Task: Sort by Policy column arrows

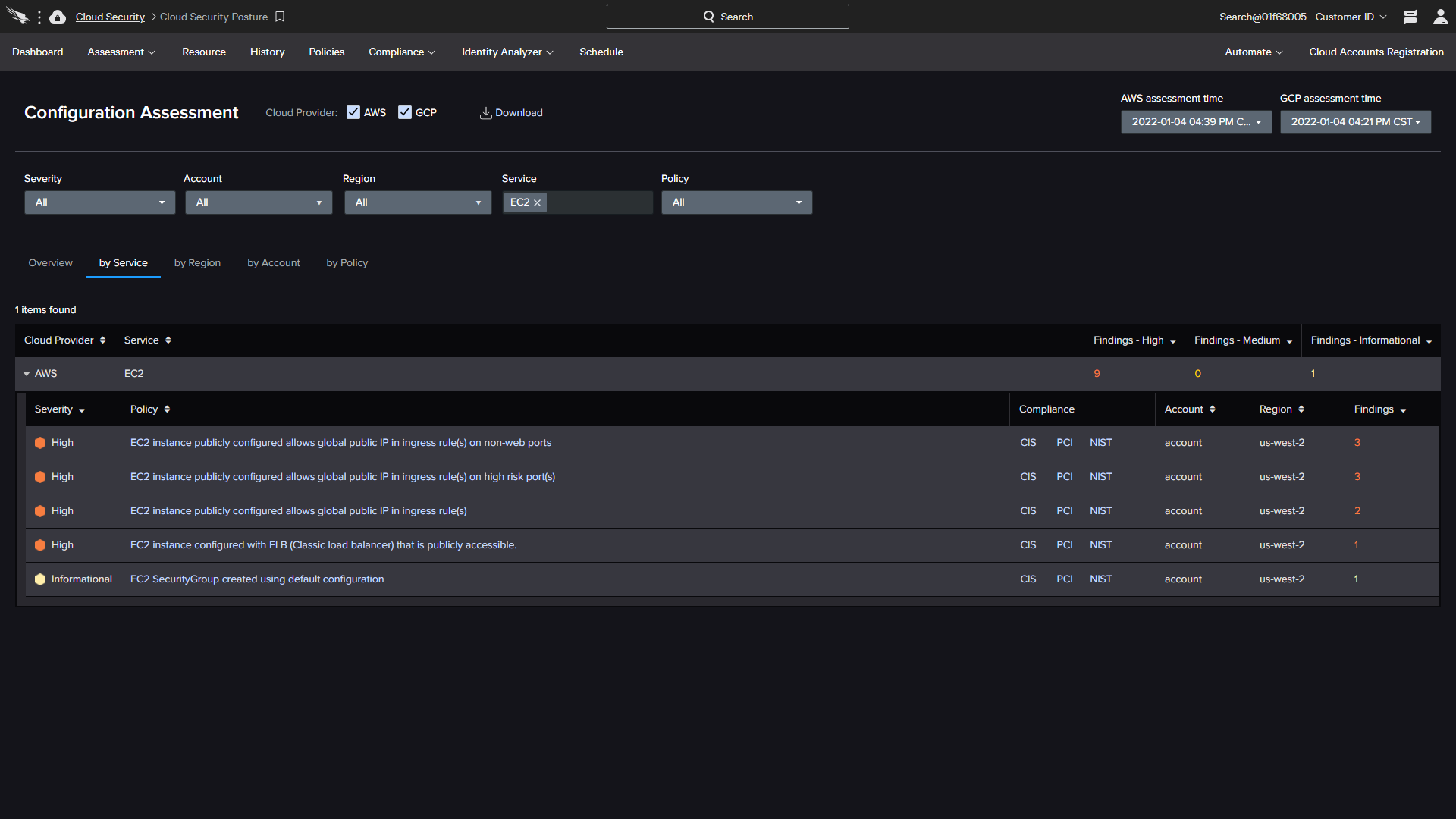Action: point(167,409)
